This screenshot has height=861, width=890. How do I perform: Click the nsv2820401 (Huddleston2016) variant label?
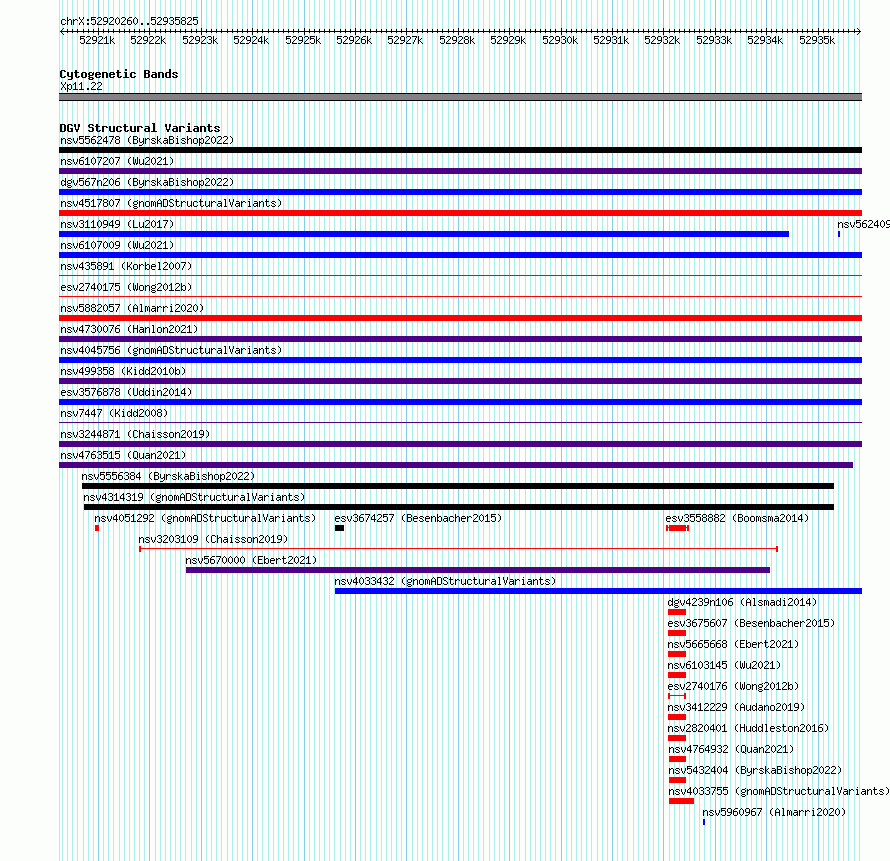(x=748, y=728)
